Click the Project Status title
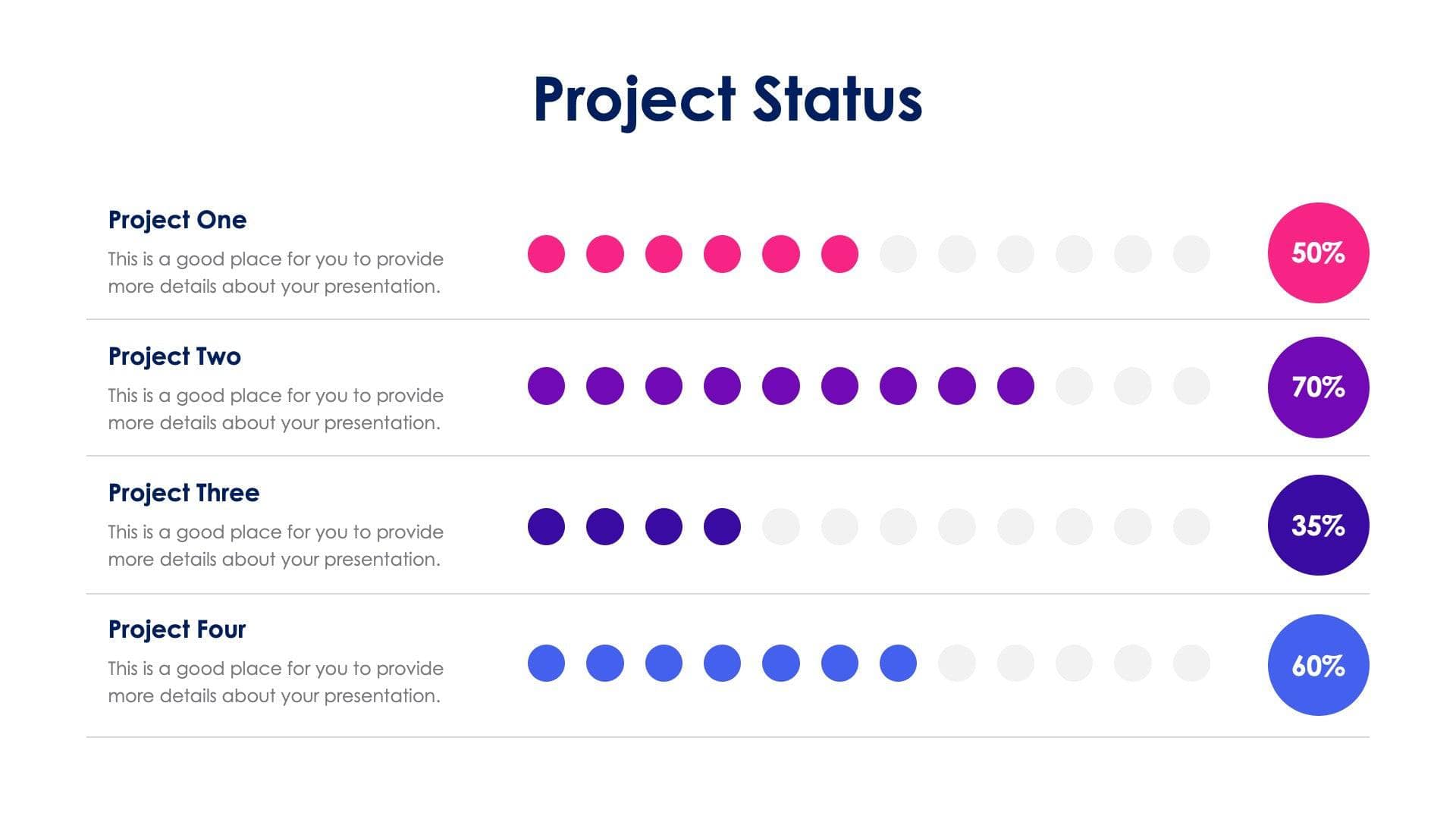Viewport: 1456px width, 819px height. [x=727, y=99]
